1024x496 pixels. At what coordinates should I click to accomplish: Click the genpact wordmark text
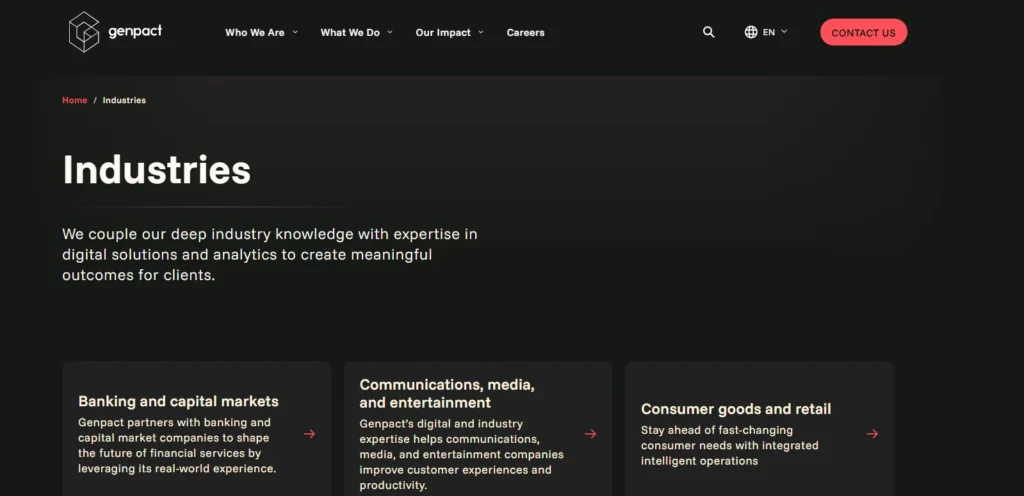click(x=135, y=31)
